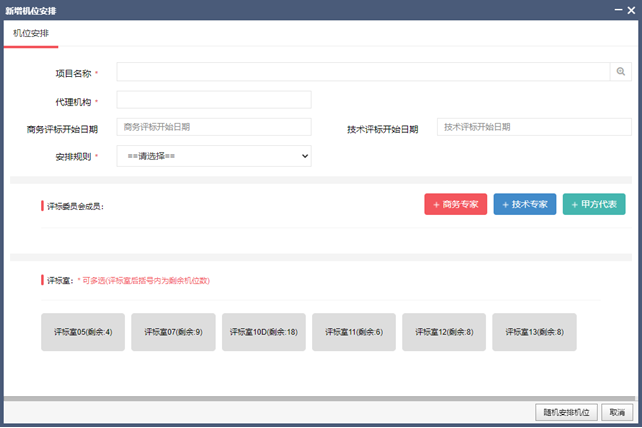Select room 评标室11 (剩余:6)
The height and width of the screenshot is (428, 642).
coord(353,332)
